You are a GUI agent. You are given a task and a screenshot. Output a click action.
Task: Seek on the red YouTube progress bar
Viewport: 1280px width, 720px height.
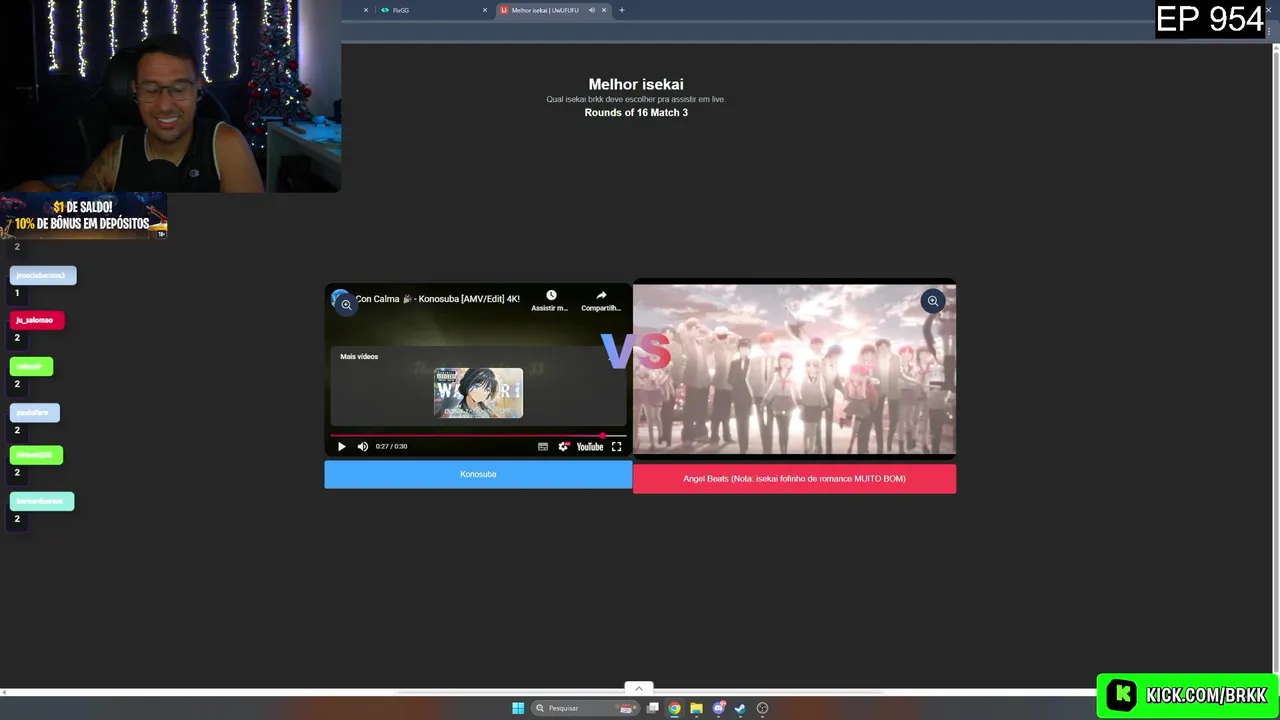478,436
